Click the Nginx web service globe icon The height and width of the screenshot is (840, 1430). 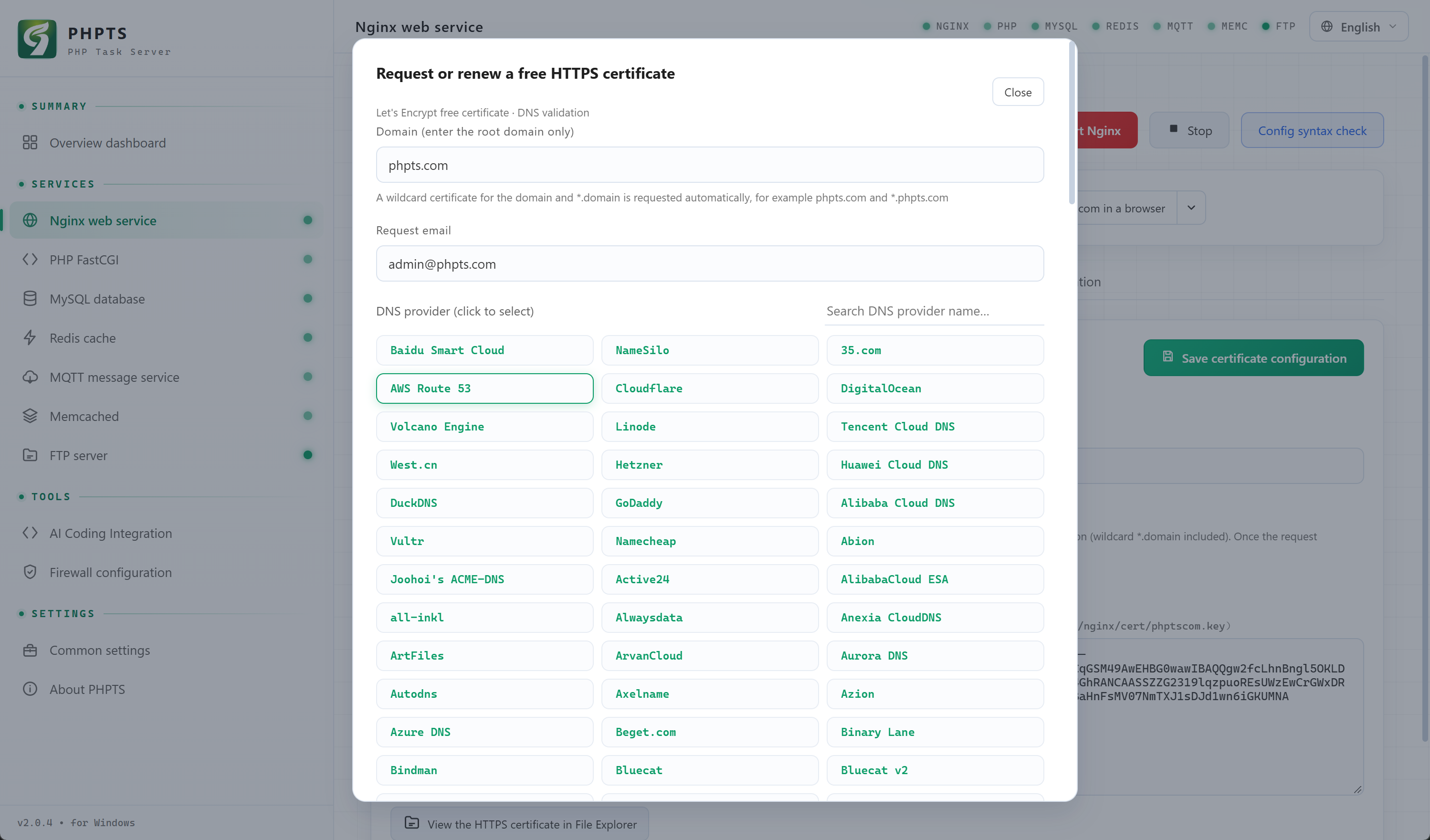[30, 220]
